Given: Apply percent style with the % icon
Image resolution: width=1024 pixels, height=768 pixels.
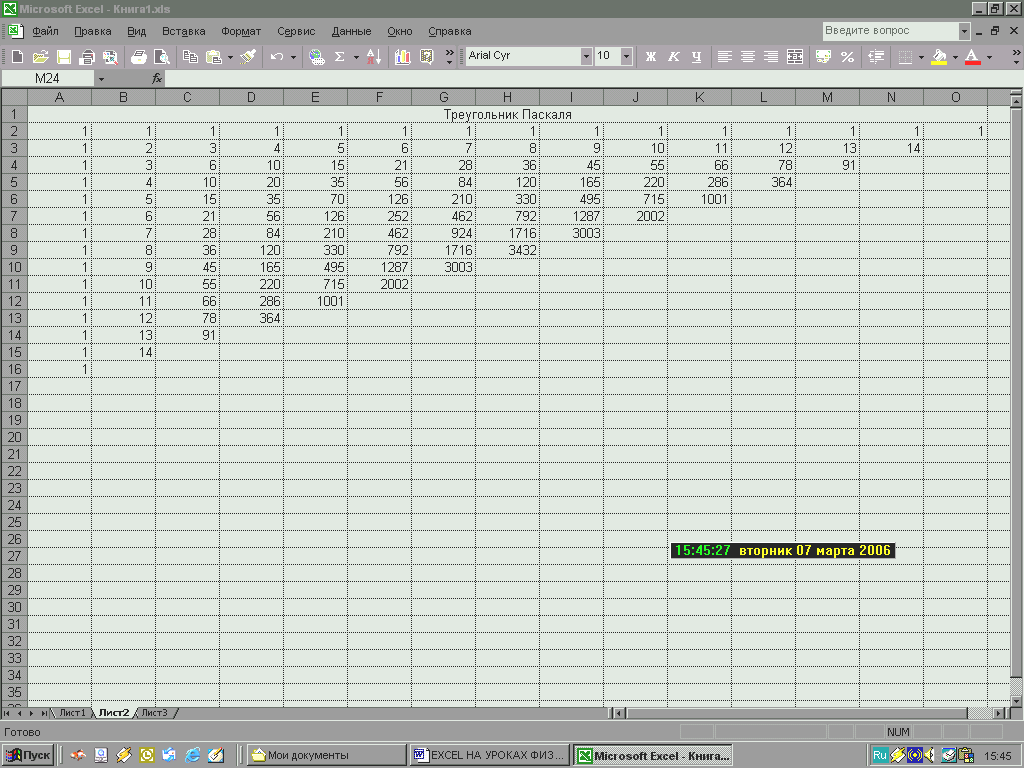Looking at the screenshot, I should point(847,57).
